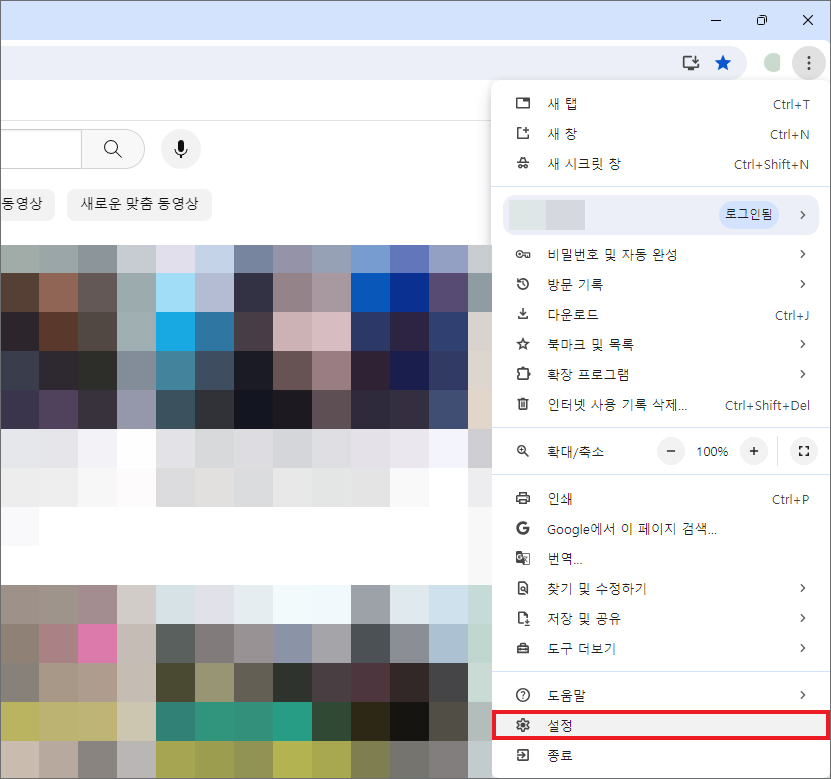Screen dimensions: 831x779
Task: Click the install app icon in address bar
Action: (x=691, y=63)
